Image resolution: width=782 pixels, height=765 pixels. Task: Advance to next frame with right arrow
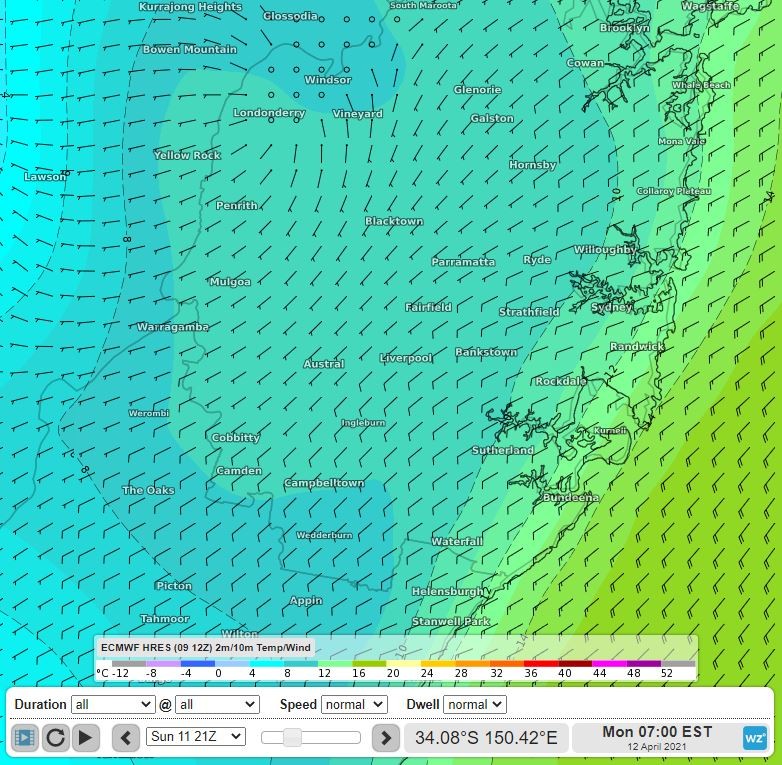385,738
